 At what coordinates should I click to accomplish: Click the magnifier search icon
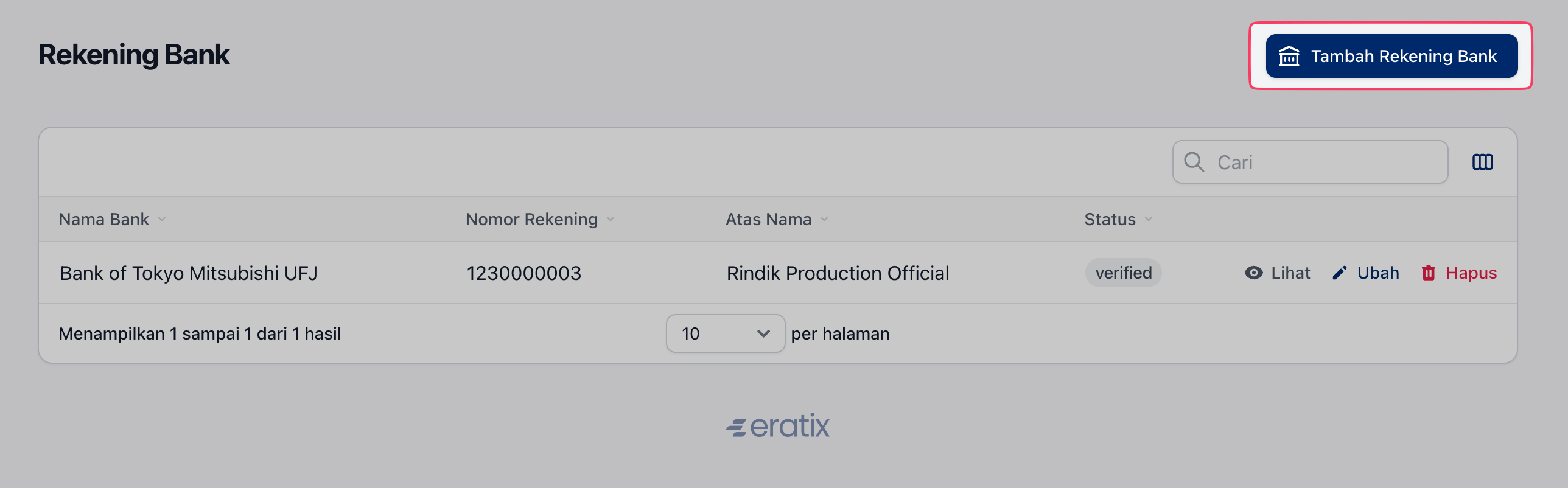pyautogui.click(x=1194, y=162)
